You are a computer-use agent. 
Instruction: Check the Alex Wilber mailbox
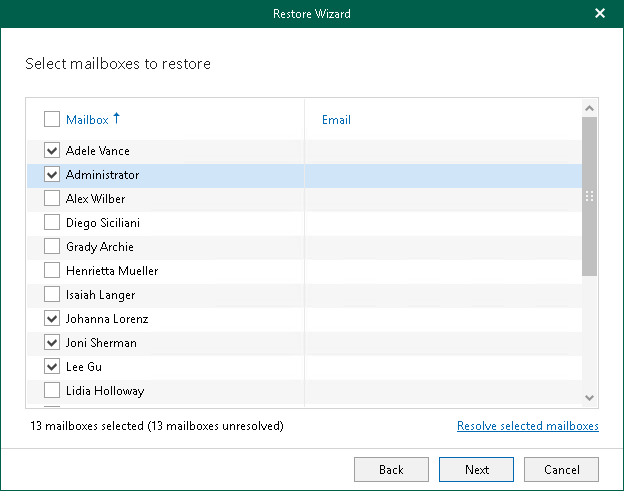pos(52,199)
